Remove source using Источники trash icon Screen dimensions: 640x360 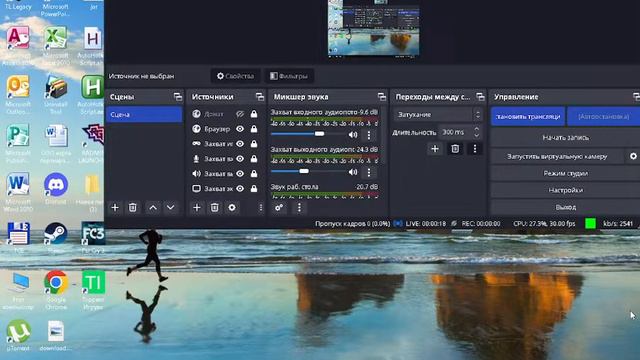point(214,207)
